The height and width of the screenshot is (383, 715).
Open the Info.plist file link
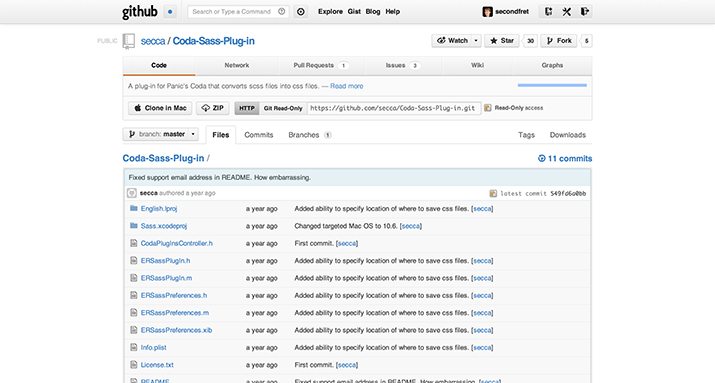click(154, 347)
